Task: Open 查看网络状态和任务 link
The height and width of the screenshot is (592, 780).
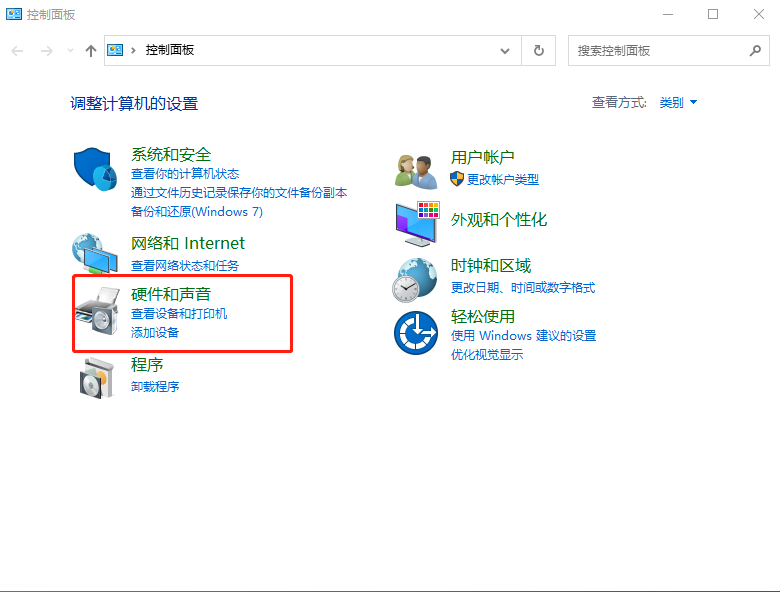Action: click(x=185, y=266)
